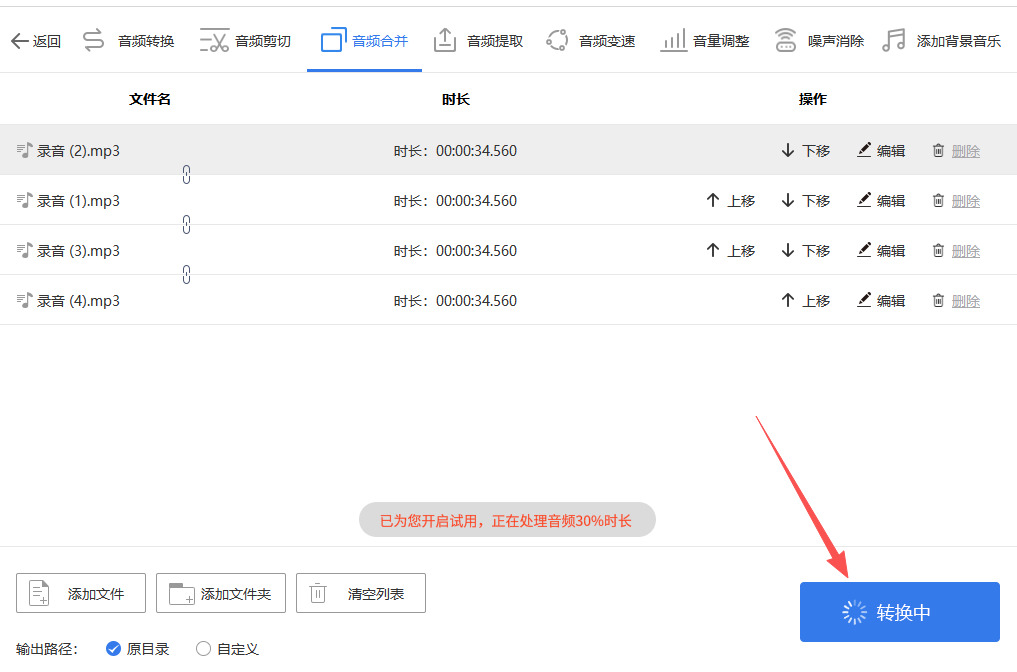Click the 文件名 column header
Viewport: 1017px width, 672px height.
coord(150,99)
